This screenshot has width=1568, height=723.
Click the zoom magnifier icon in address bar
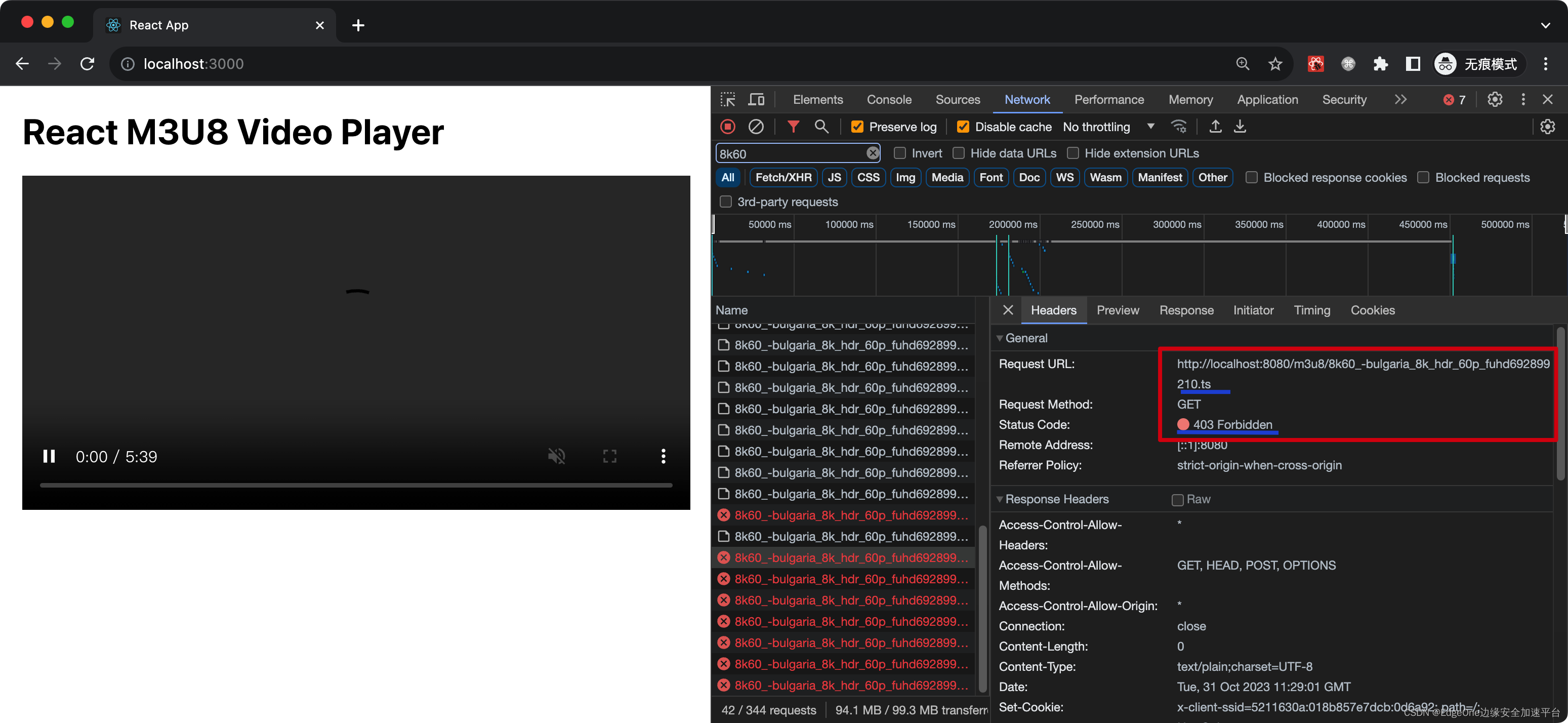point(1243,64)
